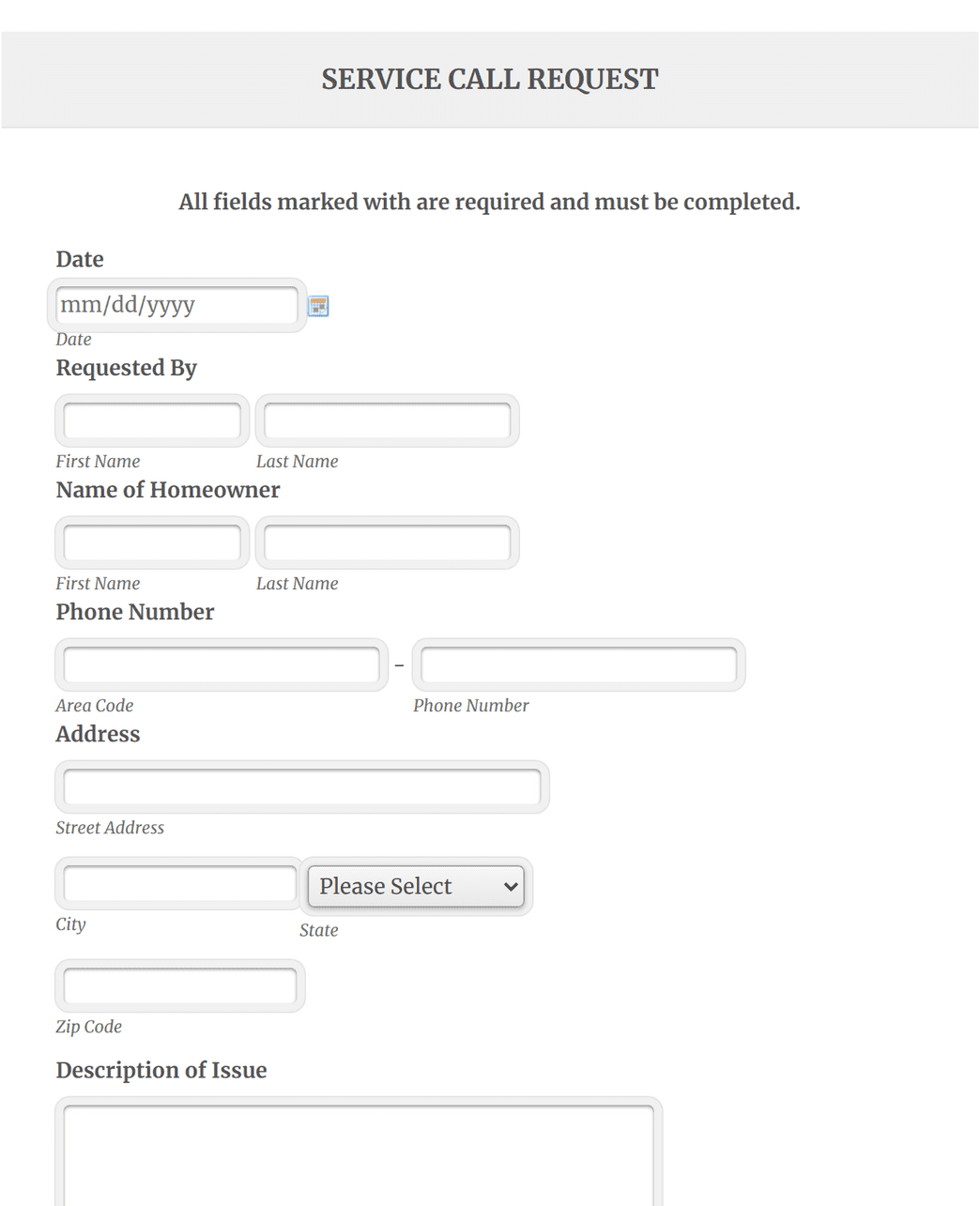Select the City text field
The width and height of the screenshot is (980, 1206).
tap(177, 882)
